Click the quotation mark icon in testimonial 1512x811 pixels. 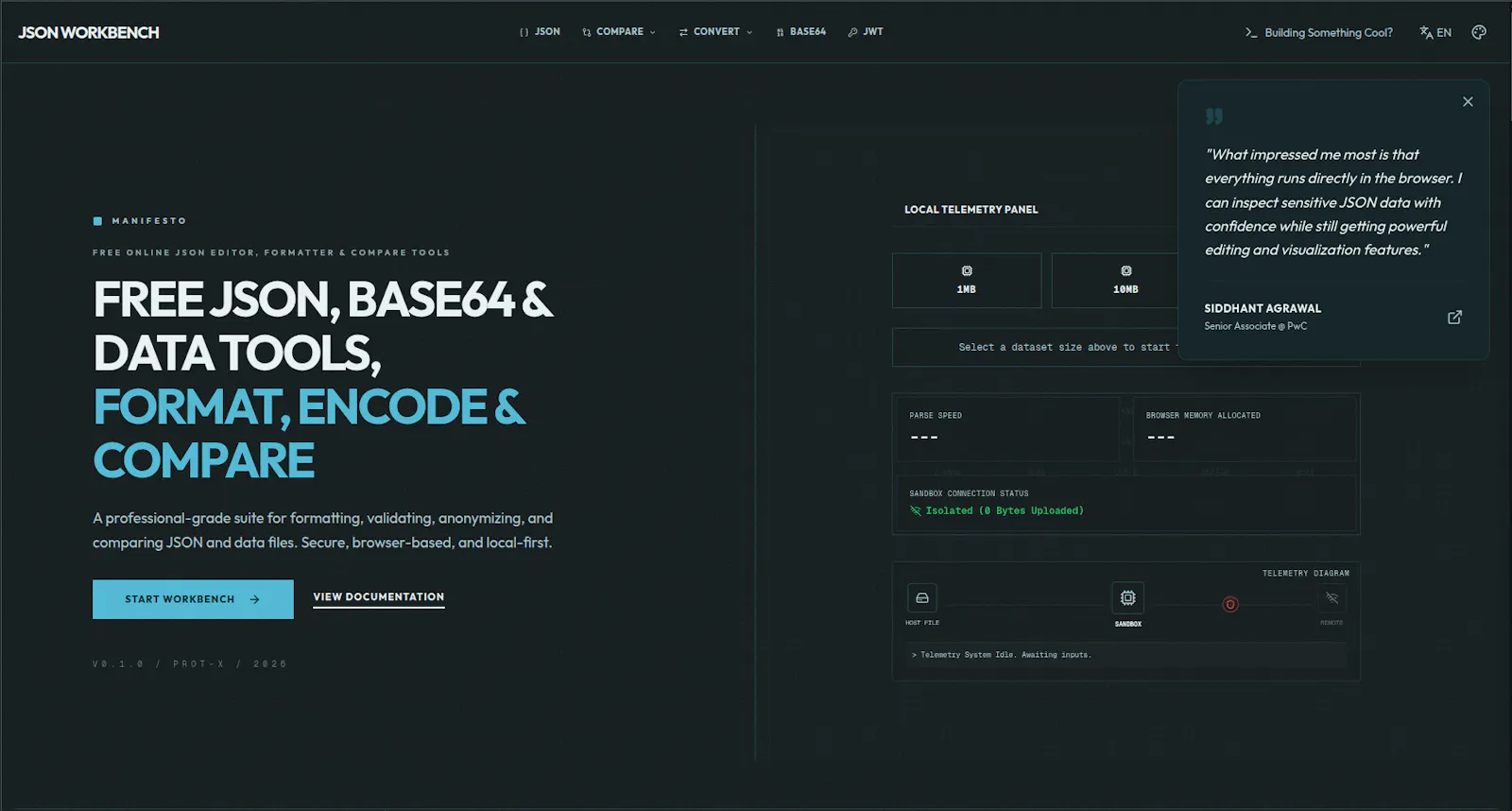[1214, 116]
